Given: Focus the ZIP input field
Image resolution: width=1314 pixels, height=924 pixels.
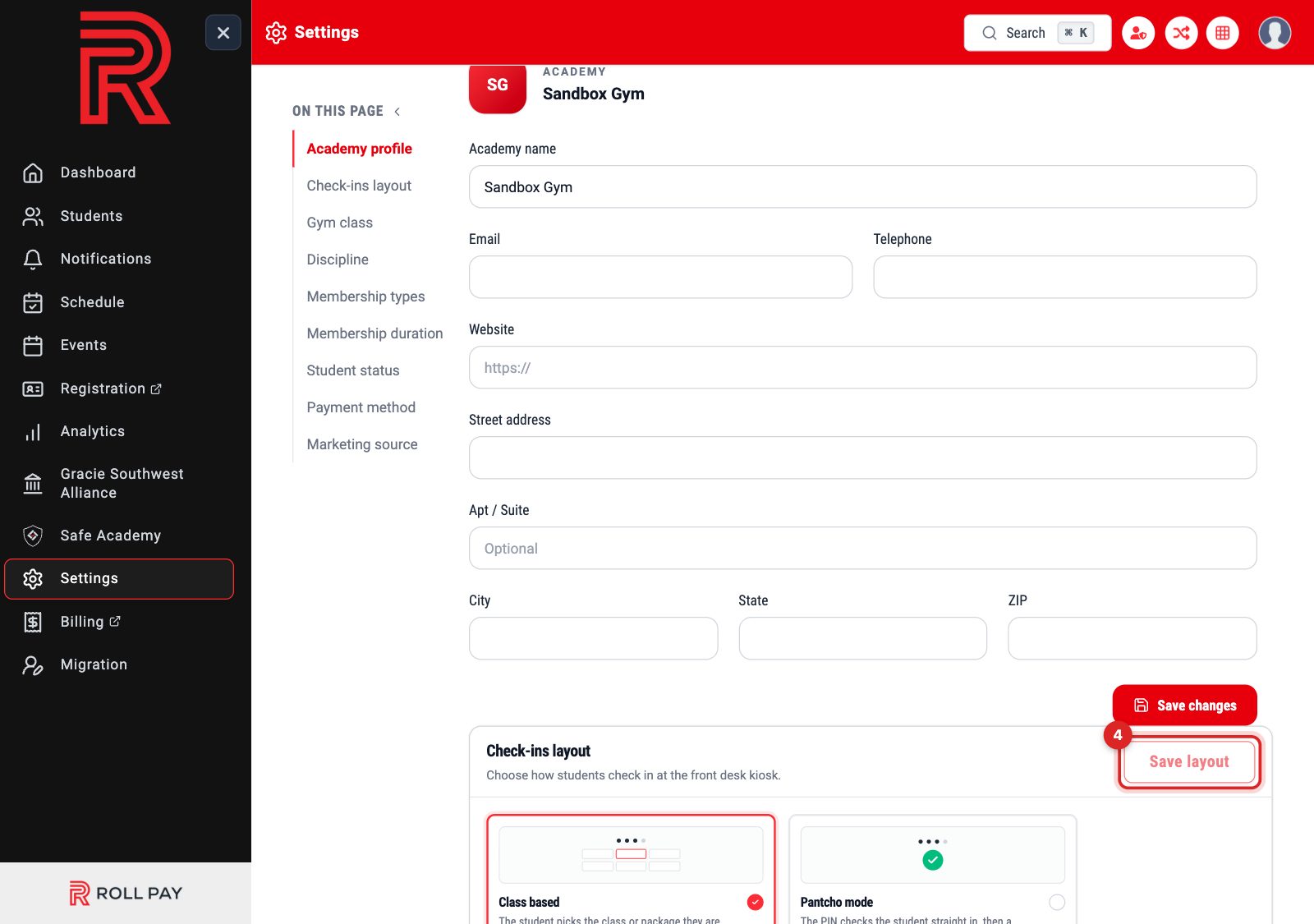Looking at the screenshot, I should (1133, 638).
